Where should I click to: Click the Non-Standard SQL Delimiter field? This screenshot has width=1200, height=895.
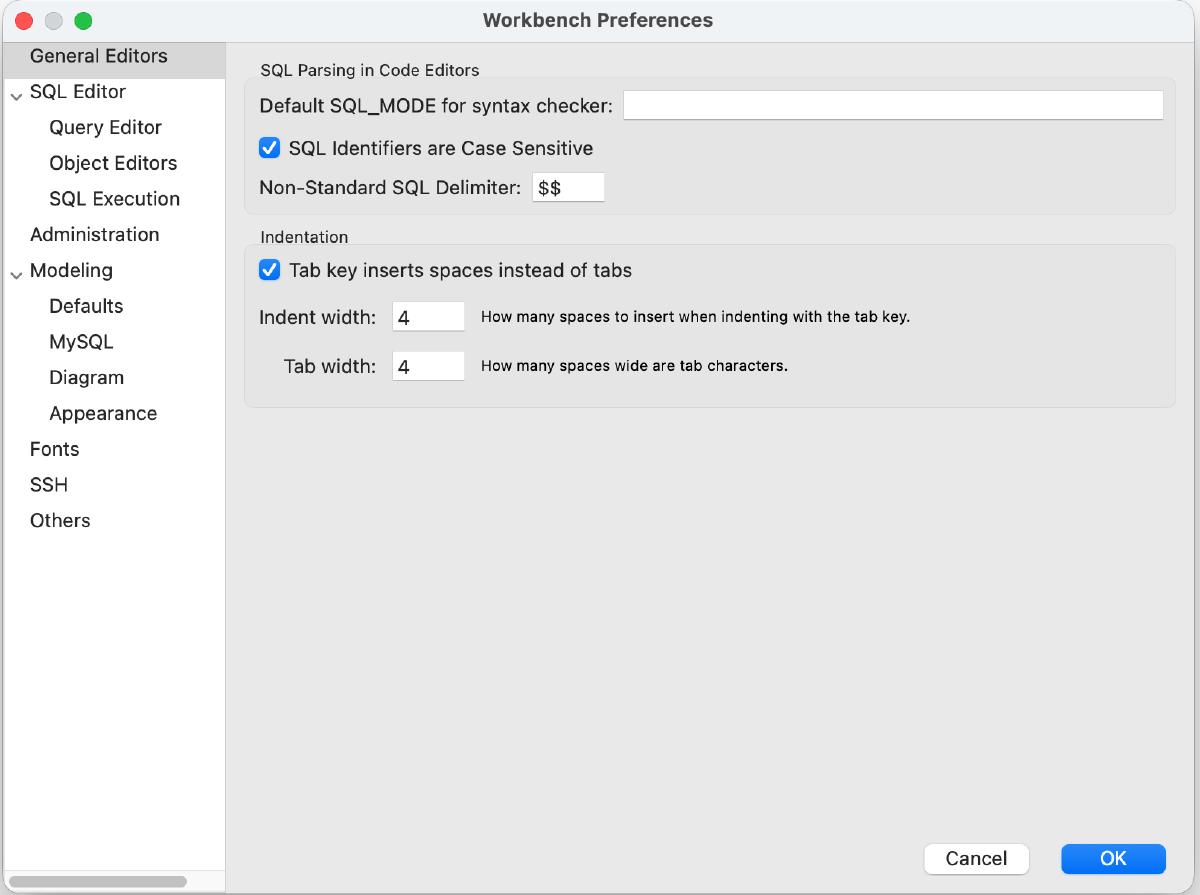point(568,187)
